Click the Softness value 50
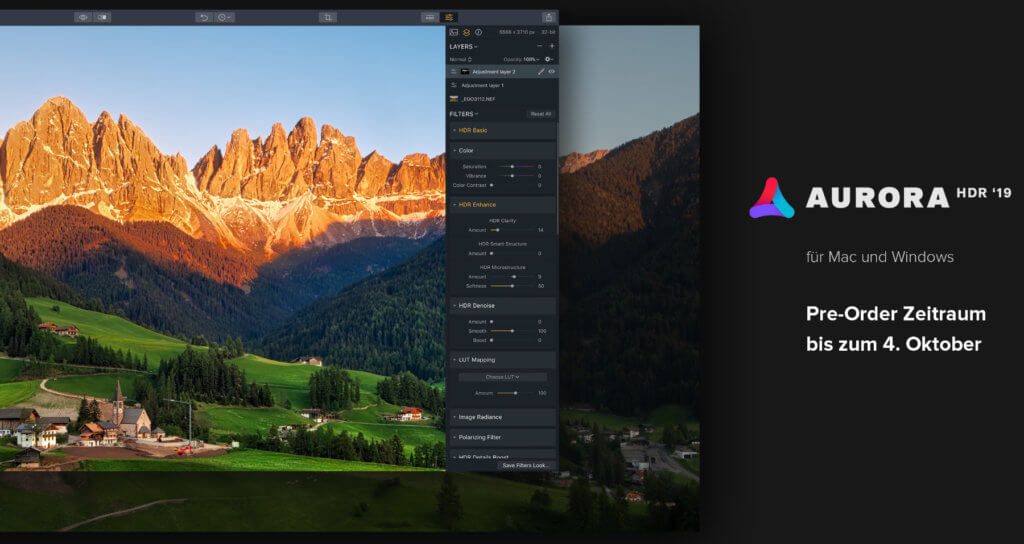The height and width of the screenshot is (544, 1024). tap(541, 286)
